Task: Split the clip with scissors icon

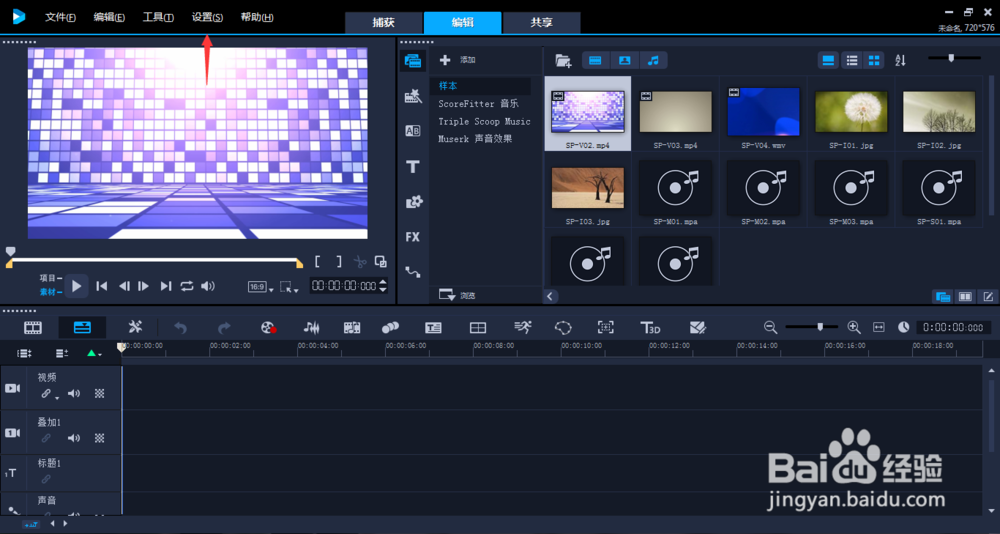Action: (x=360, y=262)
